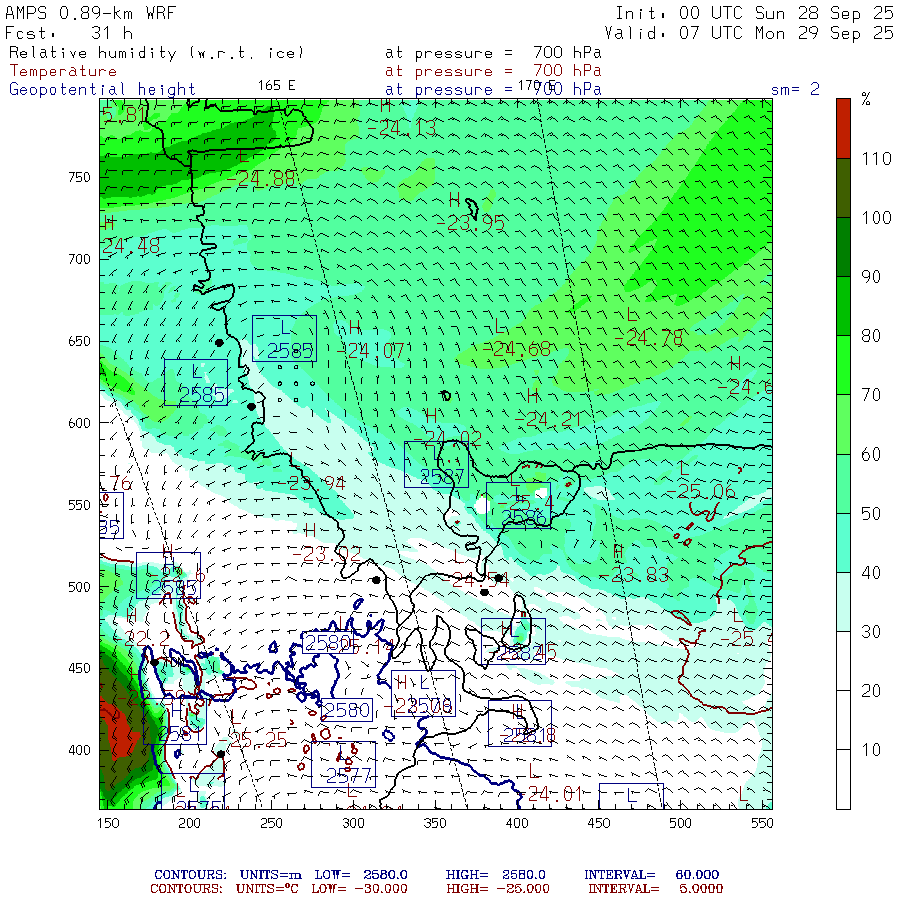
Task: Click the '600' y-axis tick label
Action: [x=79, y=423]
